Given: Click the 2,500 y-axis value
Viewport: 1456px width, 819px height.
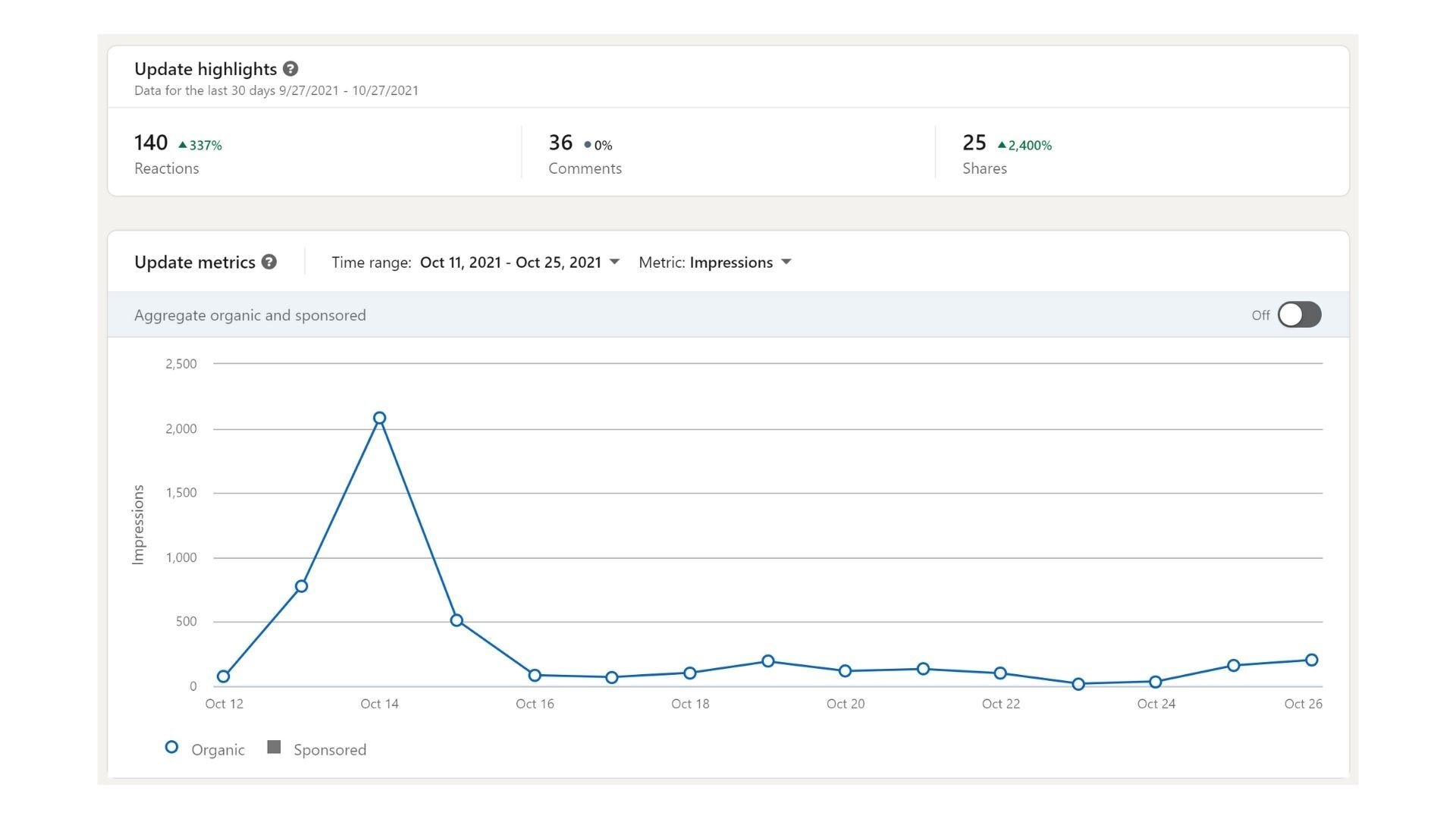Looking at the screenshot, I should point(181,364).
